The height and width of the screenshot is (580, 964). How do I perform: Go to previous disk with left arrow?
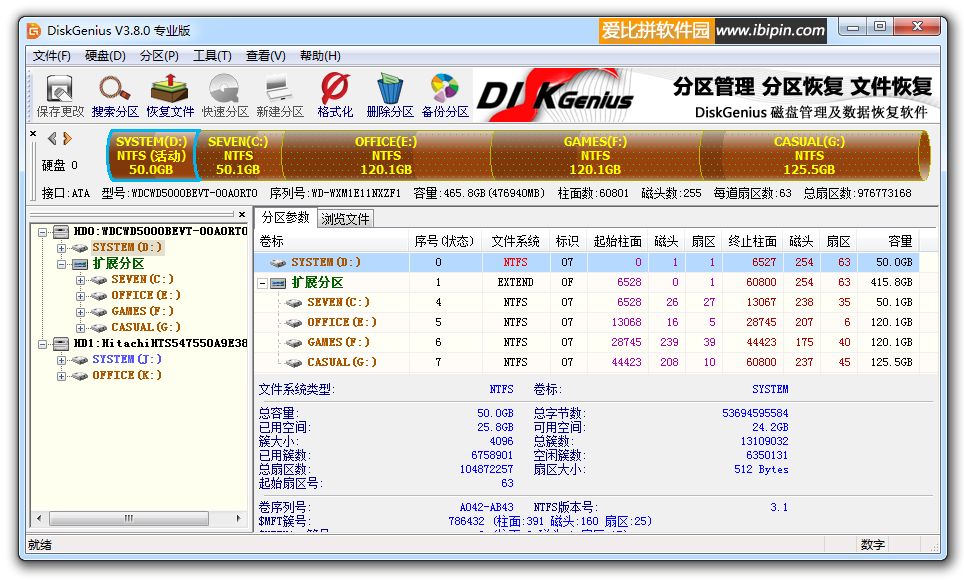(52, 138)
